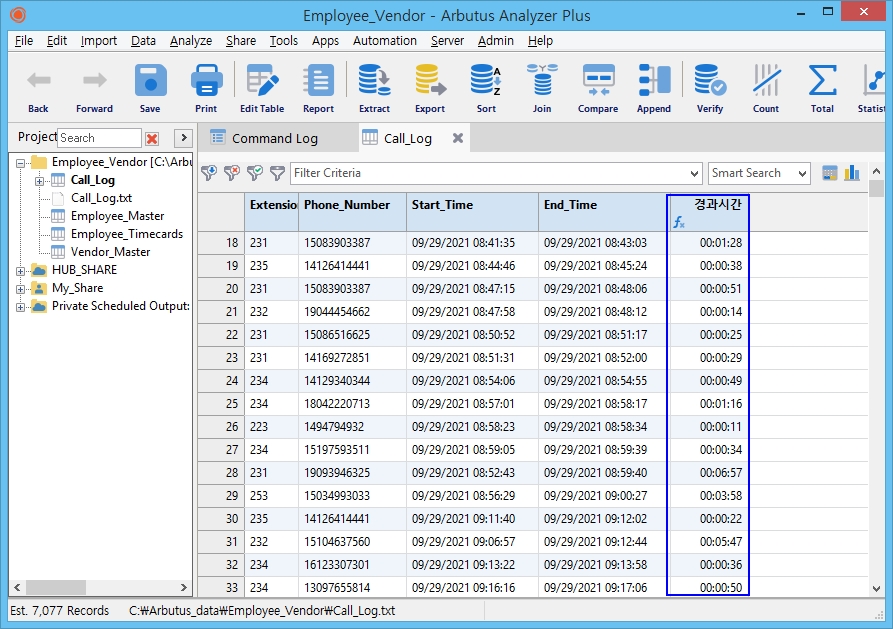893x629 pixels.
Task: Click in the Filter Criteria field
Action: point(489,173)
